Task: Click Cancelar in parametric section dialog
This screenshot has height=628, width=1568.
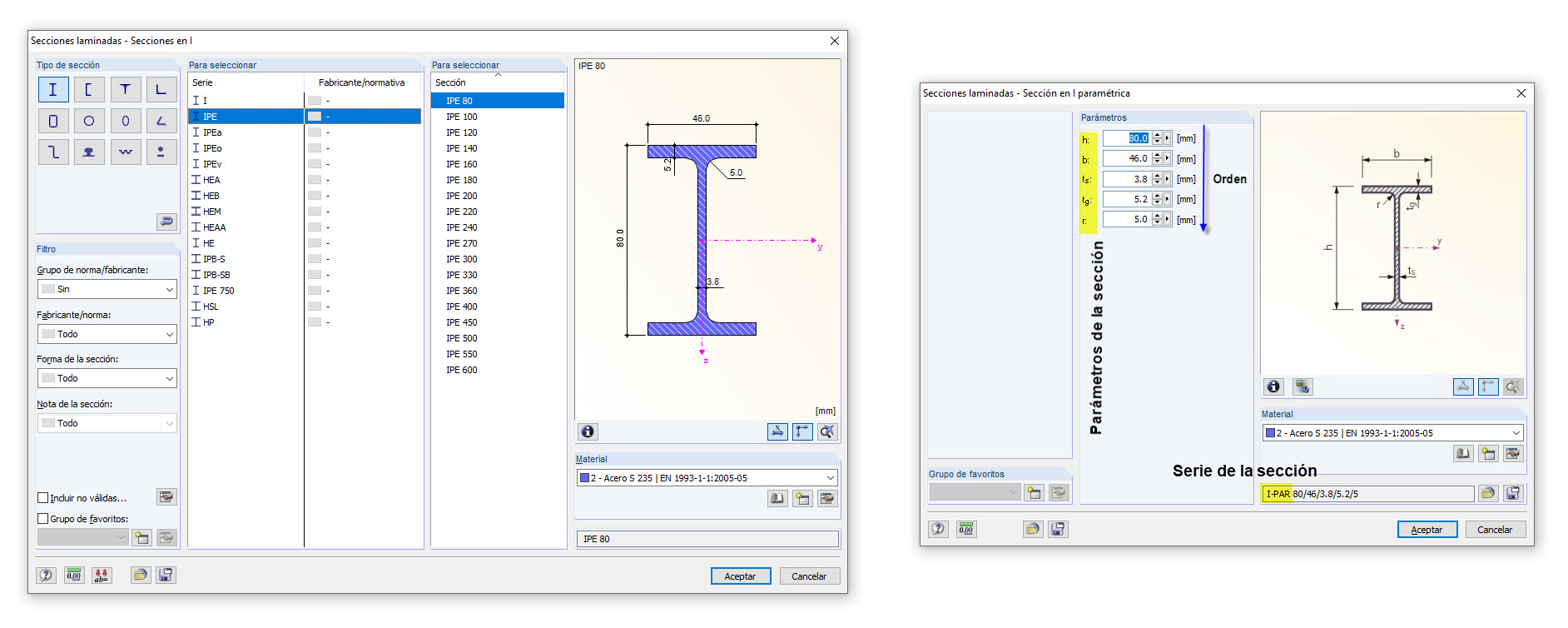Action: click(1495, 530)
